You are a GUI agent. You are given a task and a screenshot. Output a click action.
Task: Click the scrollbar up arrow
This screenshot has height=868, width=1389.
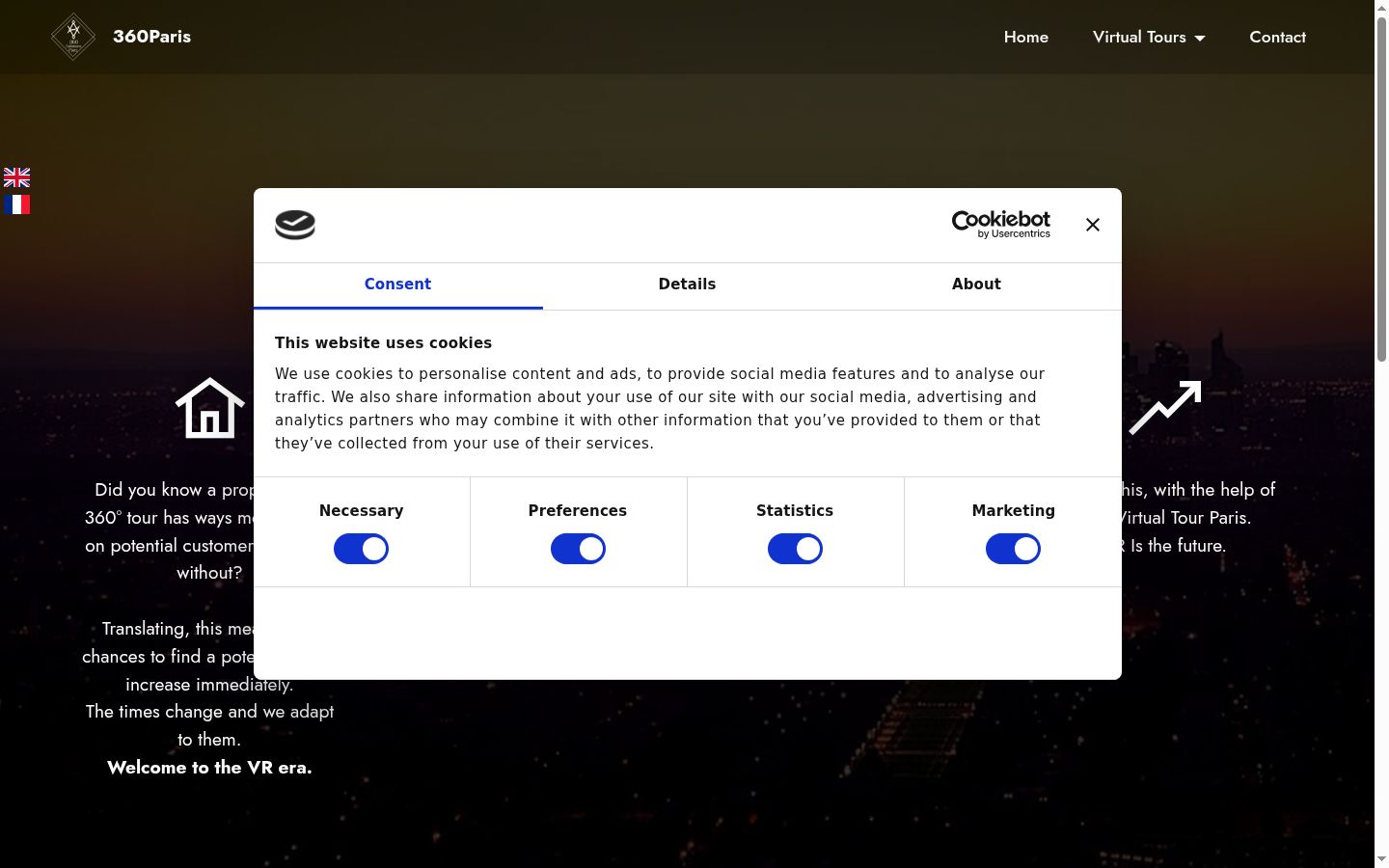coord(1381,8)
